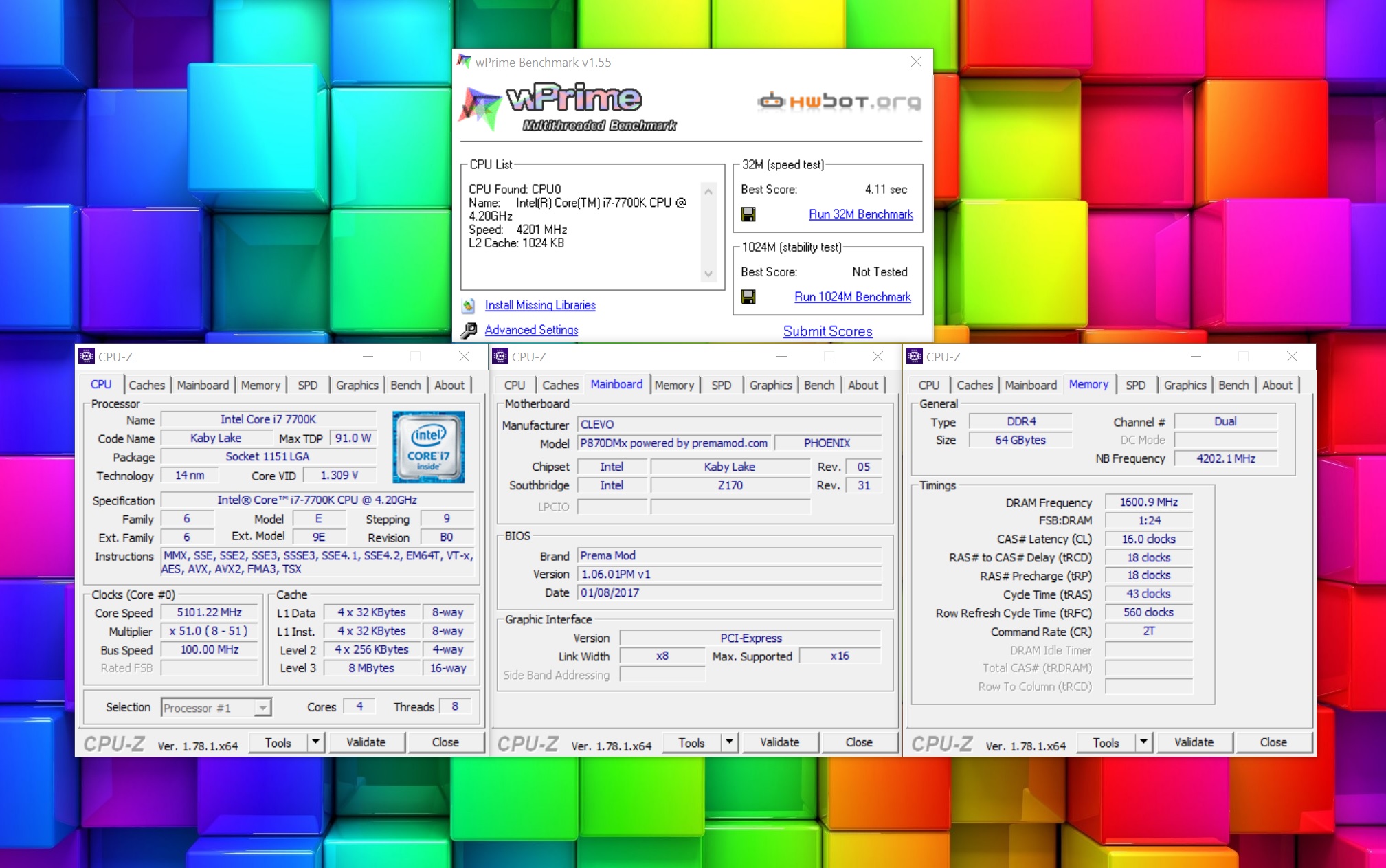Viewport: 1386px width, 868px height.
Task: Select Bench tab in middle CPU-Z window
Action: 819,386
